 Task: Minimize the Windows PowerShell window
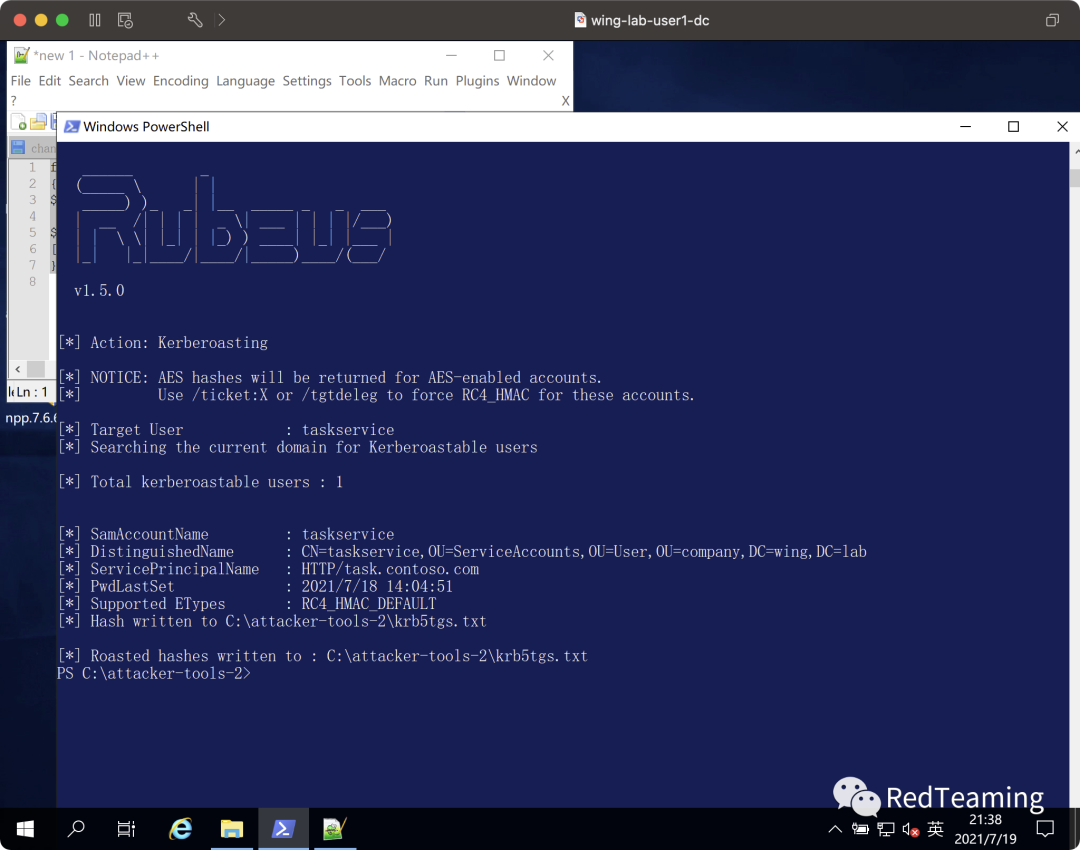pyautogui.click(x=966, y=127)
